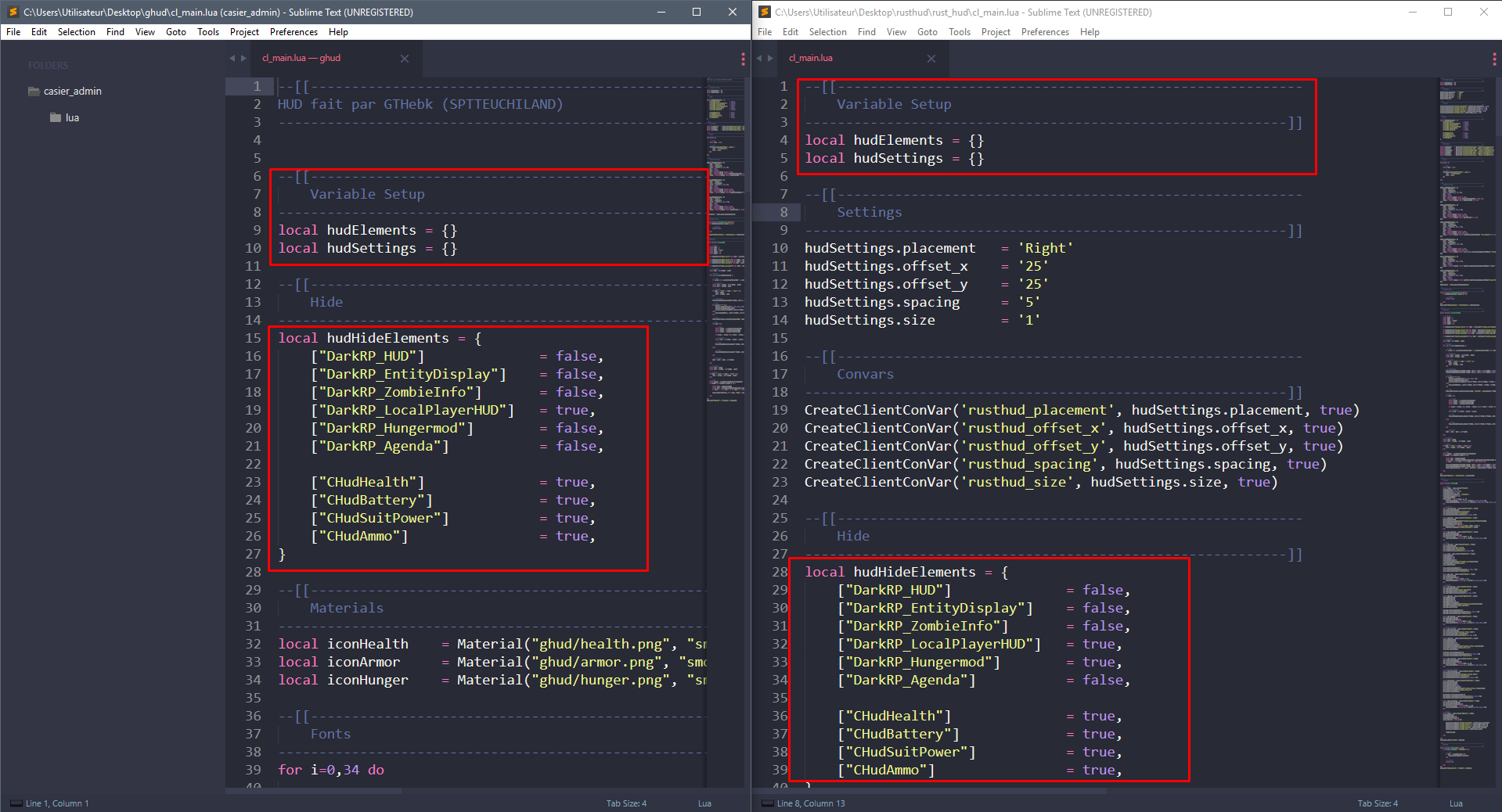The height and width of the screenshot is (812, 1502).
Task: Click the lua folder icon
Action: coord(56,118)
